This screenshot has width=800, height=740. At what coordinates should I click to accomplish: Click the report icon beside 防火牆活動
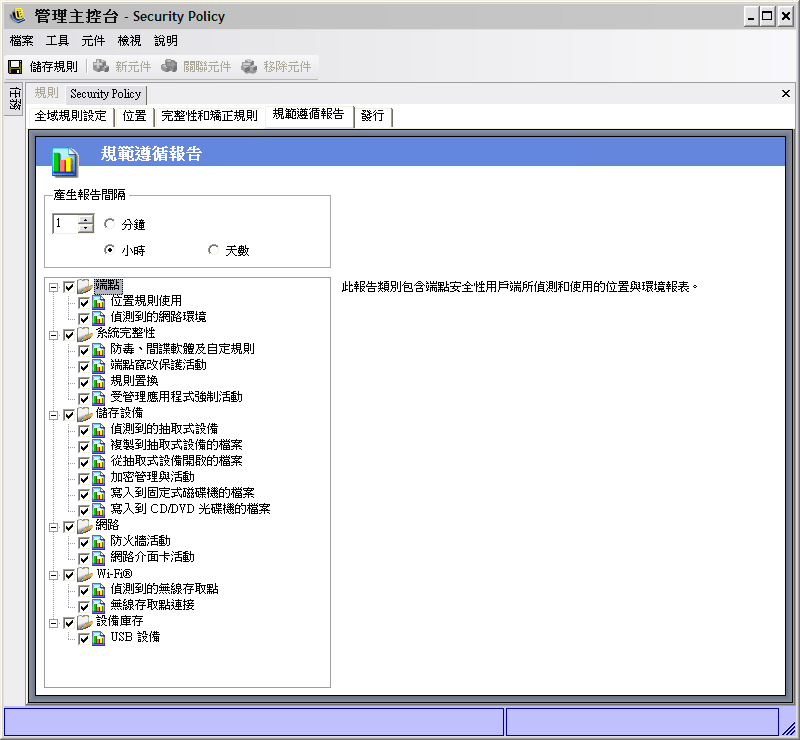coord(99,542)
